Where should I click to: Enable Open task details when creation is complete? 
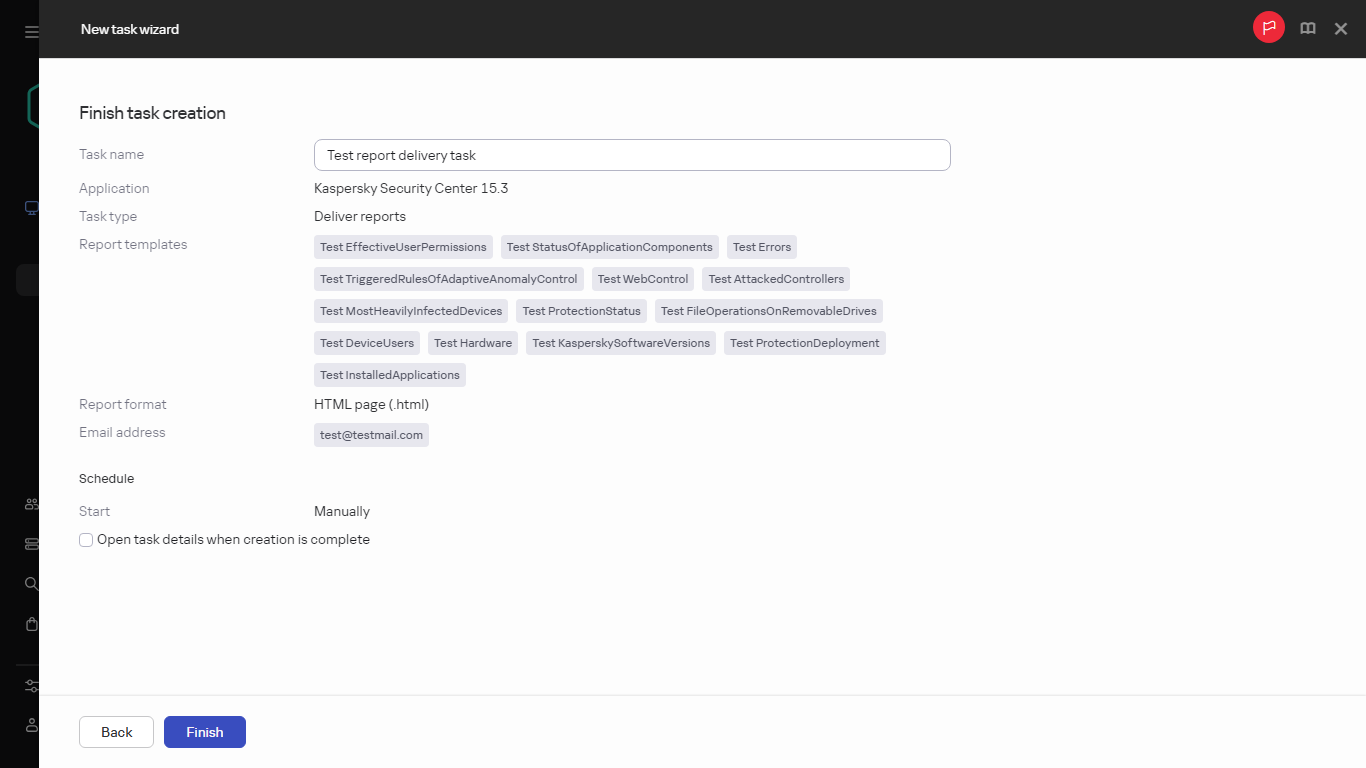[x=86, y=539]
